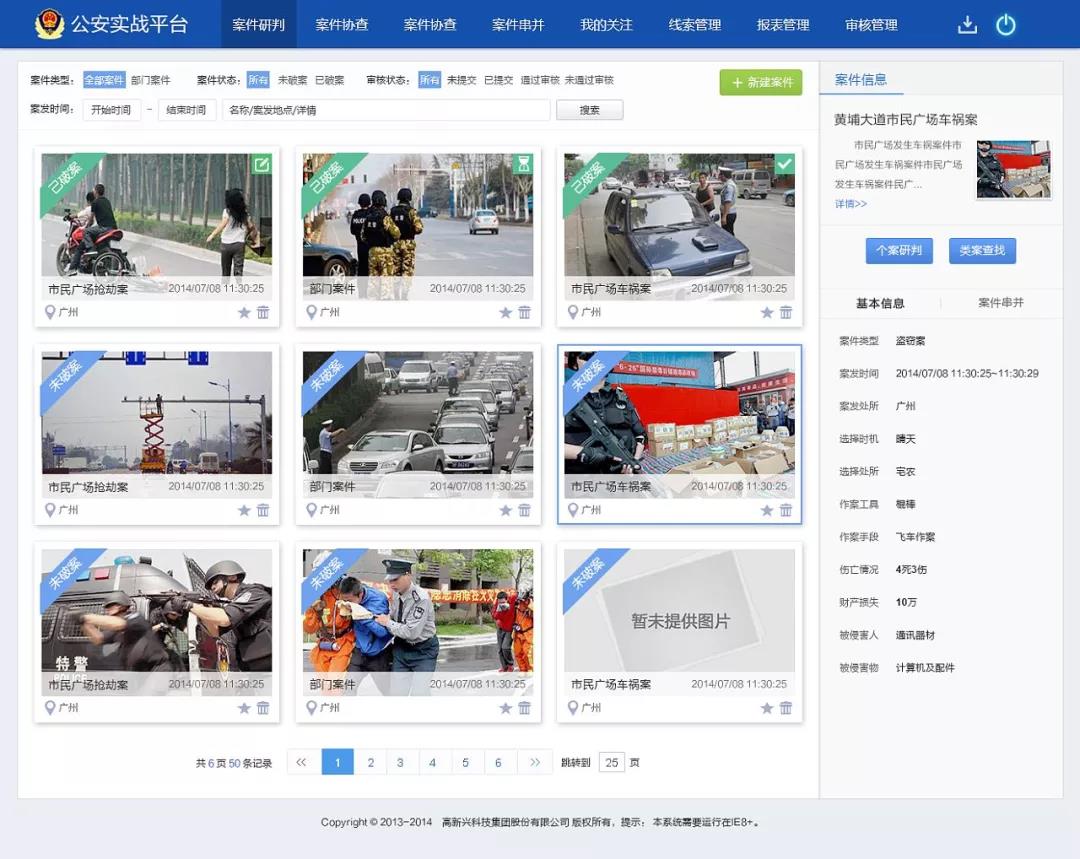Click the case photo thumbnail in right panel
Screen dimensions: 1080x859
1013,170
